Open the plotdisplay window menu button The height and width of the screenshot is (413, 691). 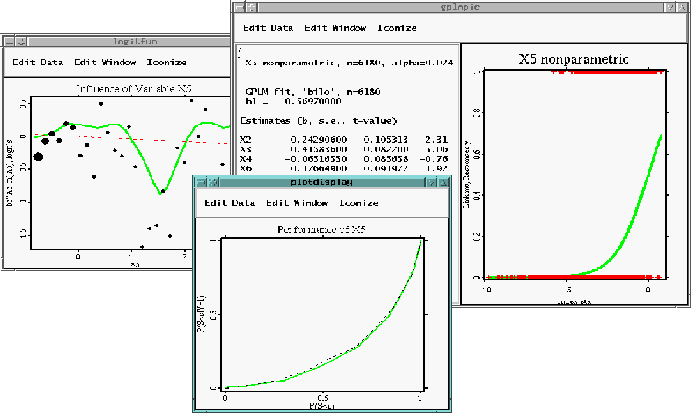click(x=201, y=182)
